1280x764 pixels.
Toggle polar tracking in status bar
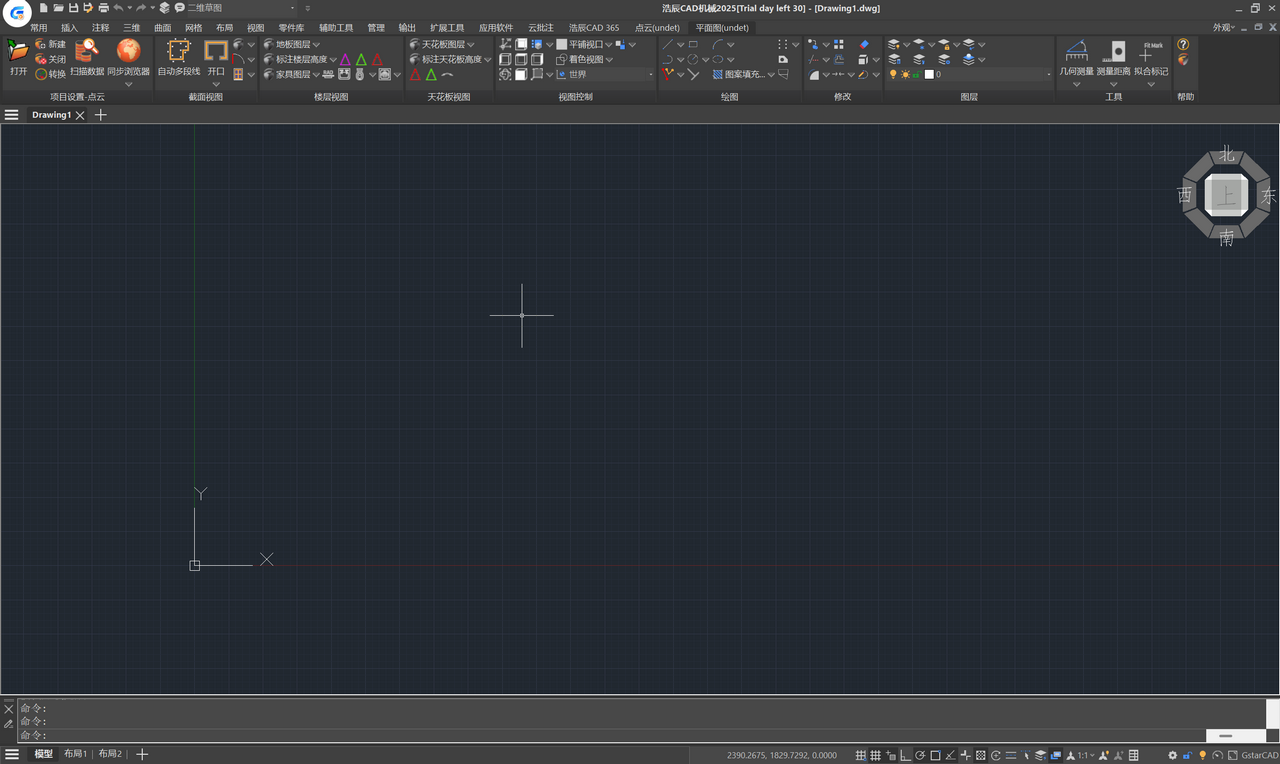(x=920, y=755)
